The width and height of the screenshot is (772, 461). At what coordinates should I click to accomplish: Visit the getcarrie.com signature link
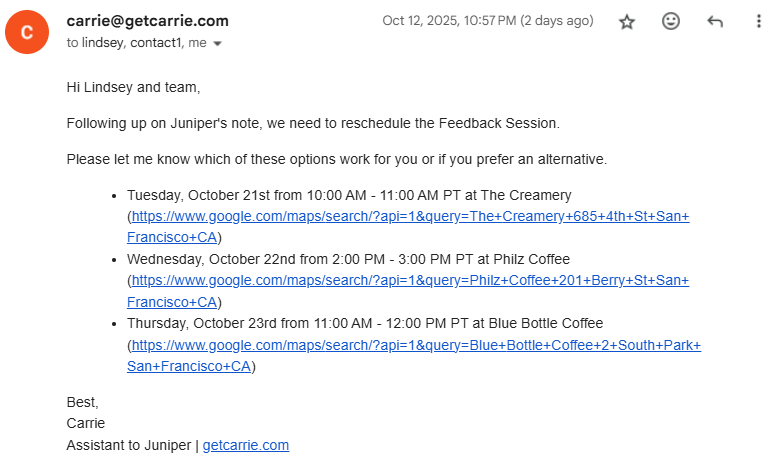click(246, 445)
